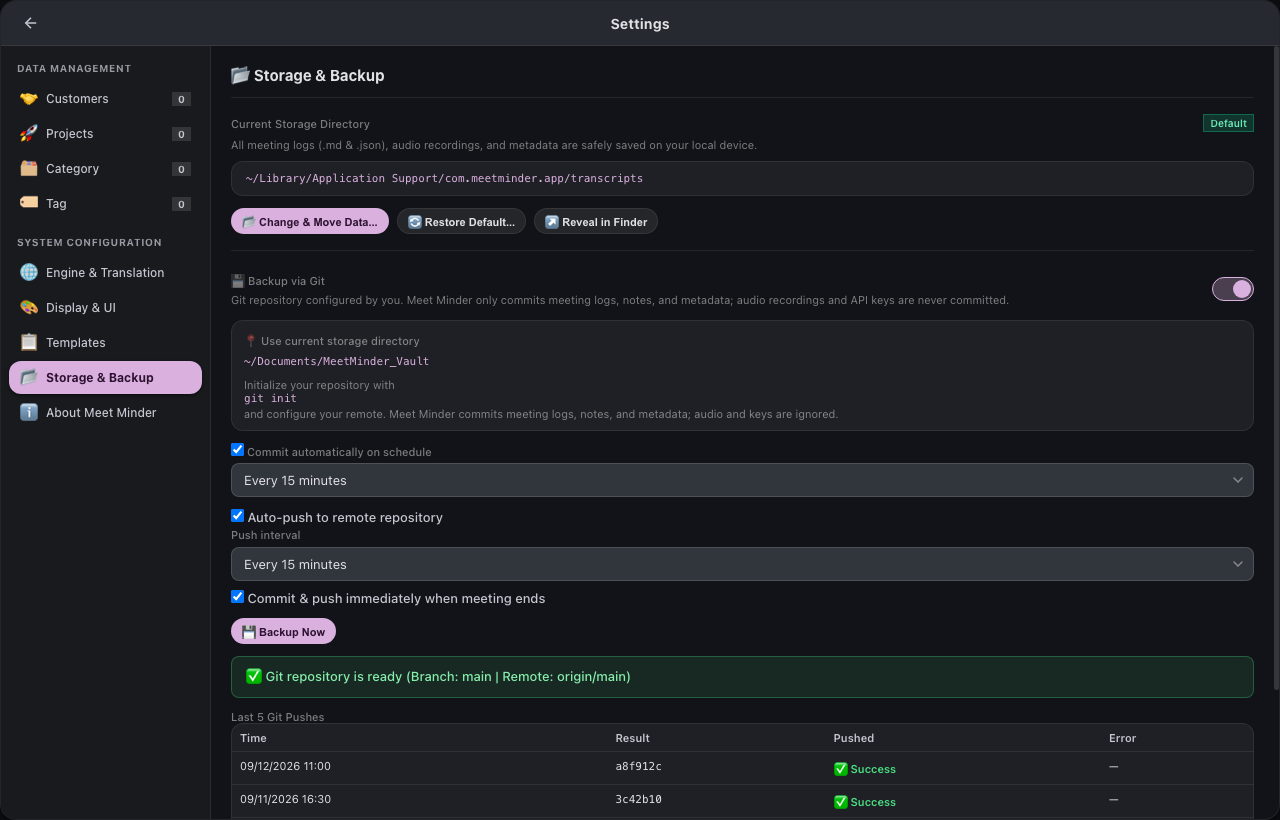This screenshot has width=1280, height=820.
Task: Click the green checkmark in repository ready banner
Action: pos(254,677)
